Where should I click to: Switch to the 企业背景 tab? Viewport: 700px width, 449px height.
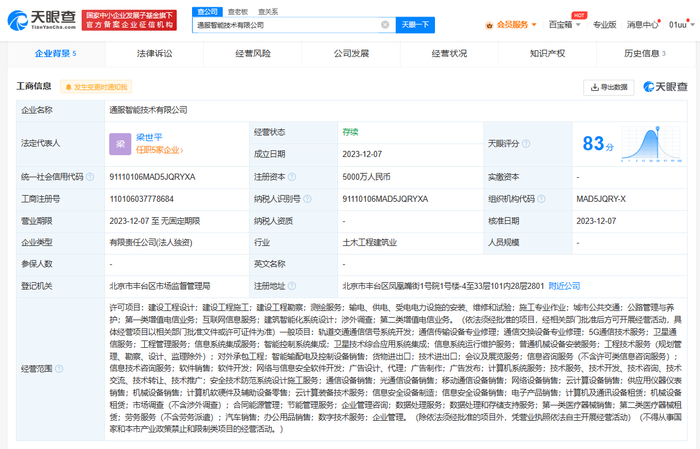point(56,54)
